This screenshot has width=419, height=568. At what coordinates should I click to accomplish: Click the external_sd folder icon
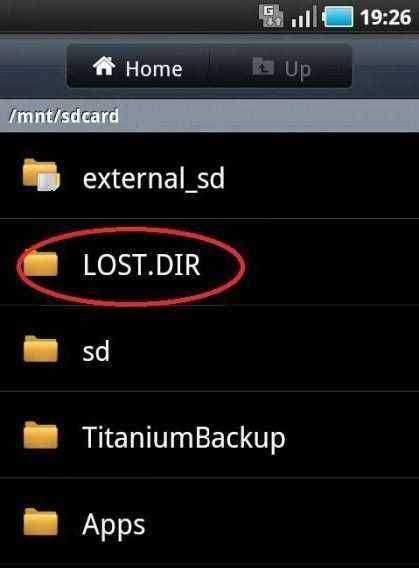pos(41,175)
